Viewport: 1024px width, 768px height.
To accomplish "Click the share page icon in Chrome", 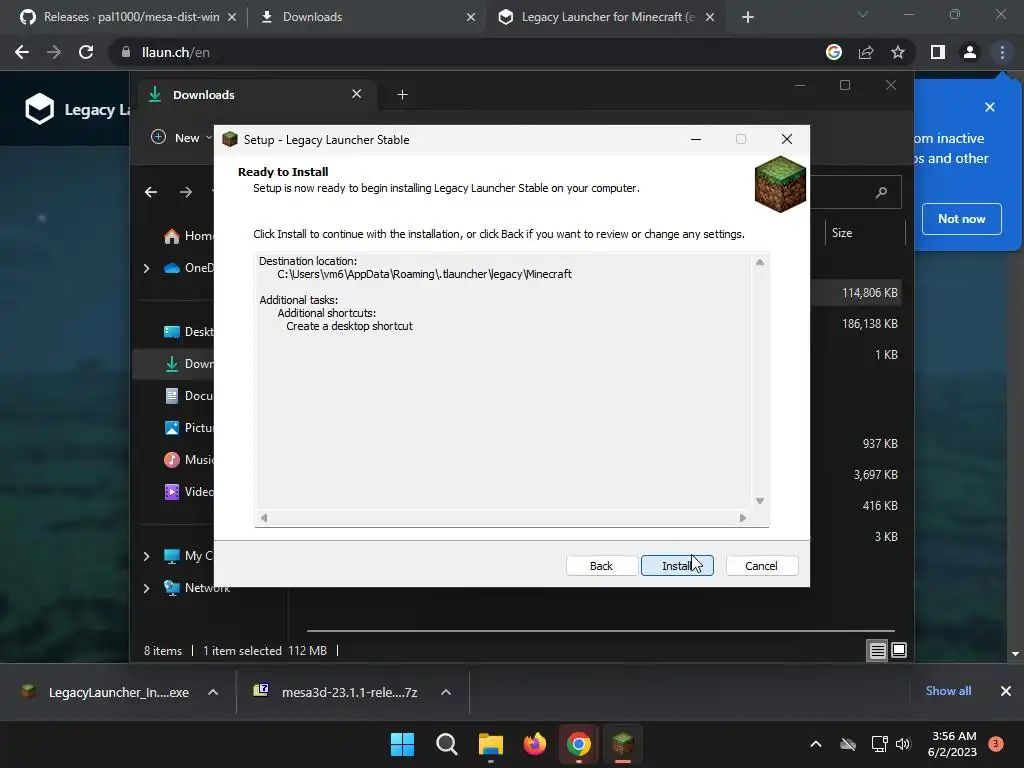I will click(x=866, y=52).
